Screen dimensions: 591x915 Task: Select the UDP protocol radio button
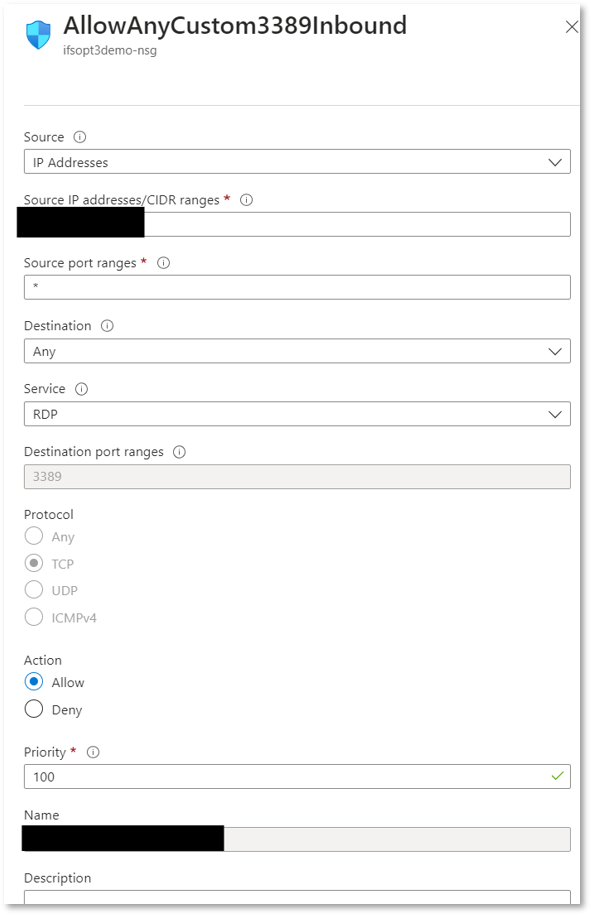tap(34, 589)
